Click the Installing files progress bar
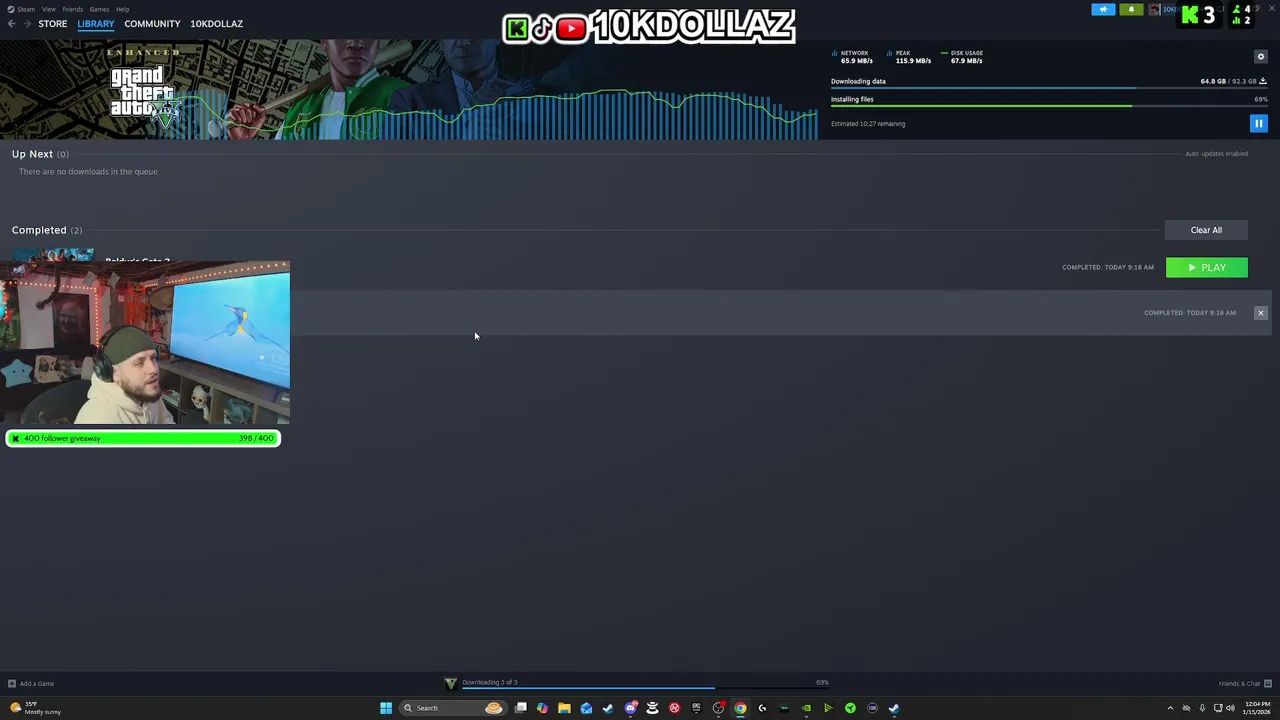The height and width of the screenshot is (720, 1280). pos(1049,105)
